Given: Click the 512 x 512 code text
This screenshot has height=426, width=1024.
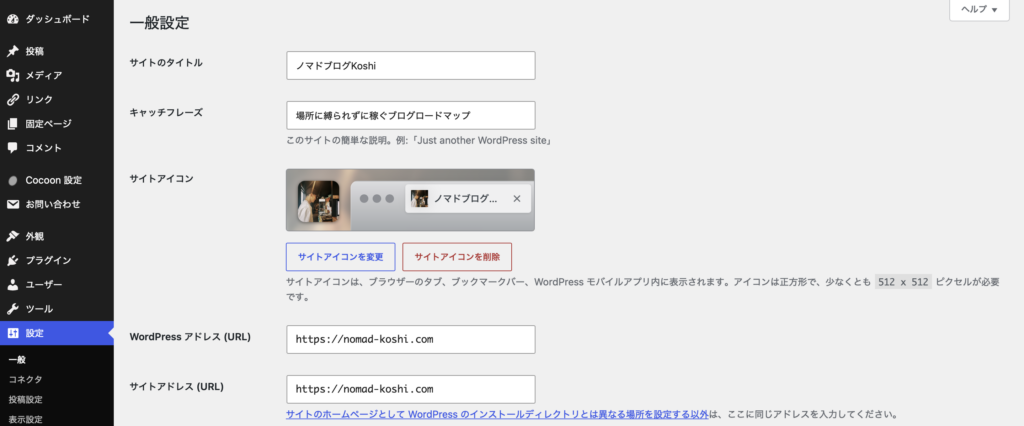Looking at the screenshot, I should click(903, 282).
